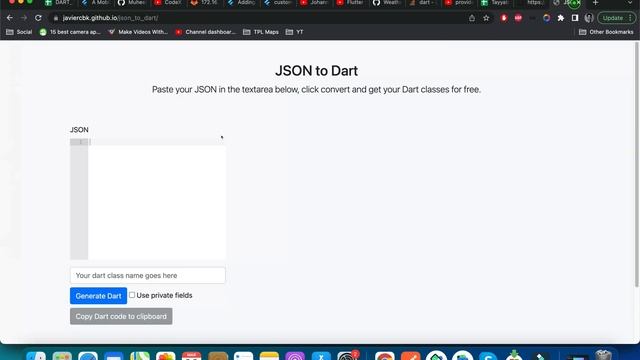Click the page vertical scrollbar
640x360 pixels.
[x=637, y=163]
